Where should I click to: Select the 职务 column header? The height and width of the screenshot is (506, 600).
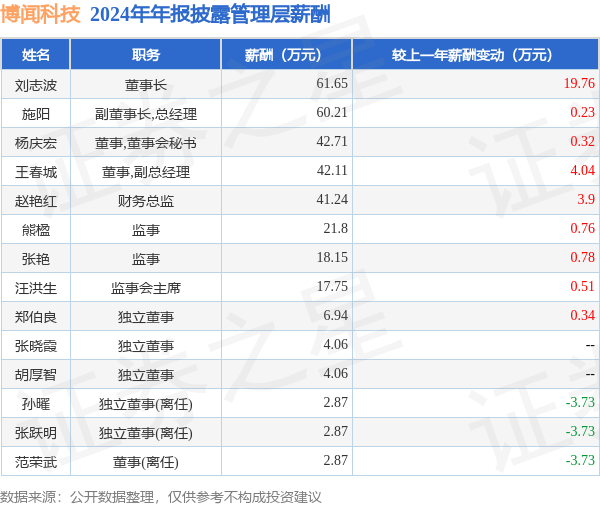146,55
